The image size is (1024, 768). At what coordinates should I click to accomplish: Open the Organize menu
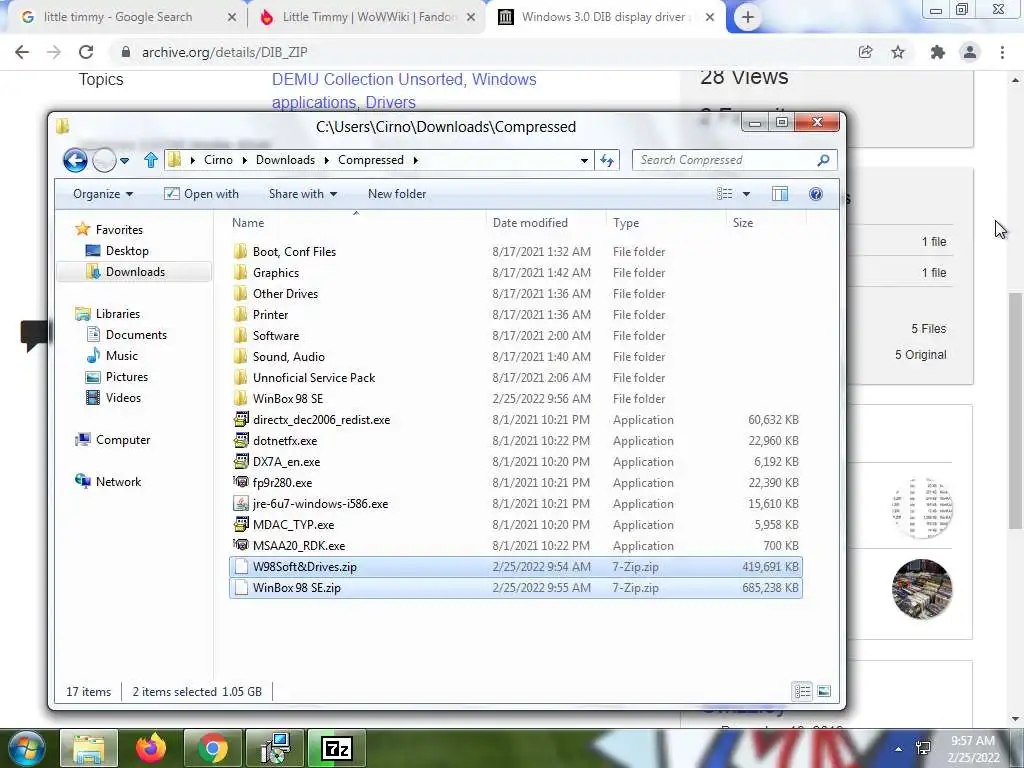tap(103, 194)
